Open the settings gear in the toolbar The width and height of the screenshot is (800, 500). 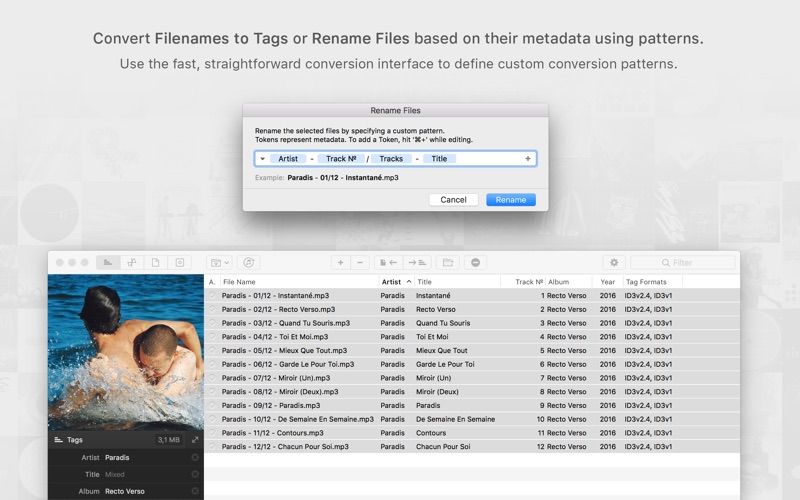tap(614, 262)
